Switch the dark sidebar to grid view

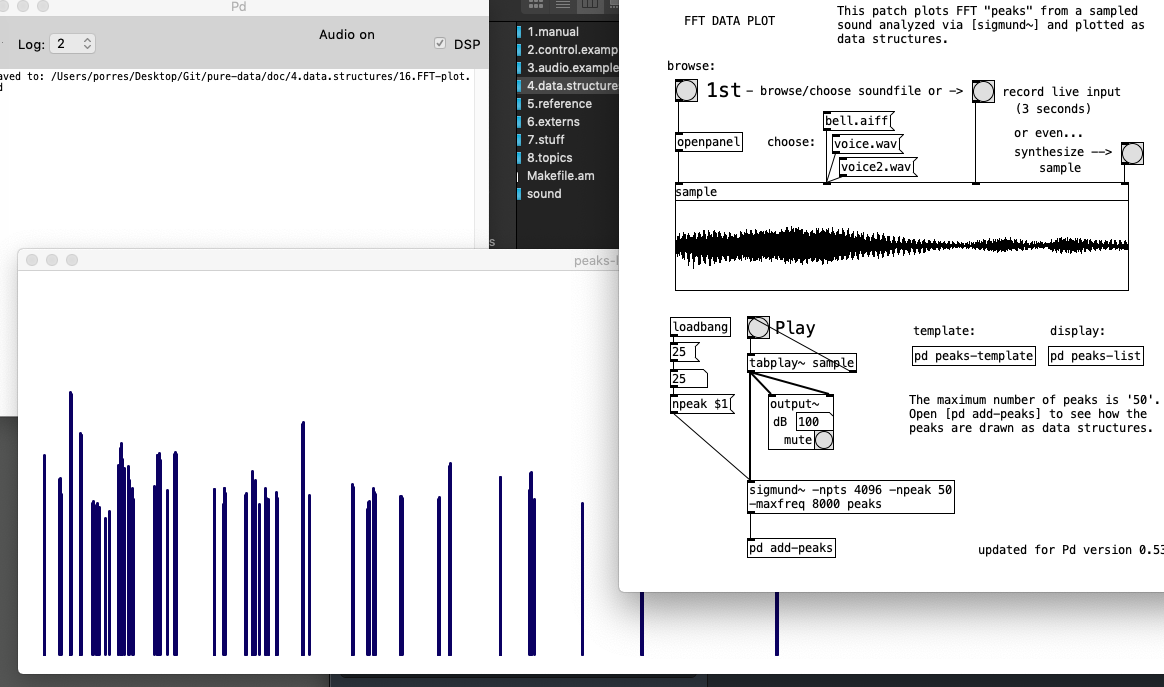(x=535, y=5)
